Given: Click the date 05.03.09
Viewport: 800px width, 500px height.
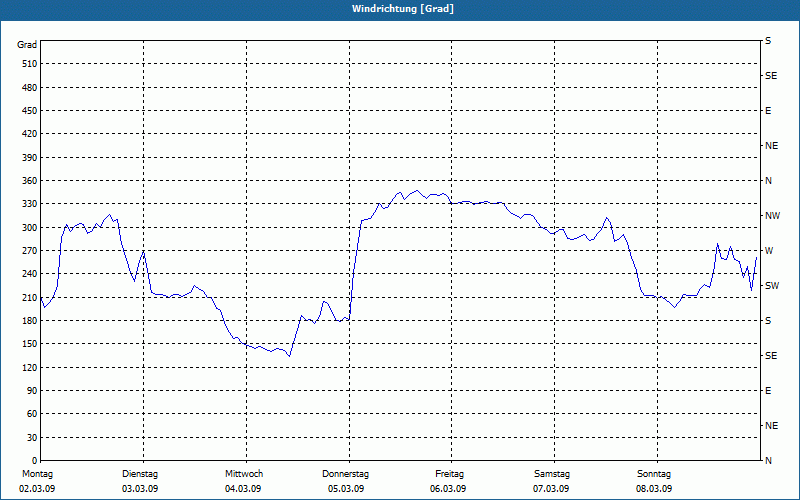Looking at the screenshot, I should click(x=346, y=489).
